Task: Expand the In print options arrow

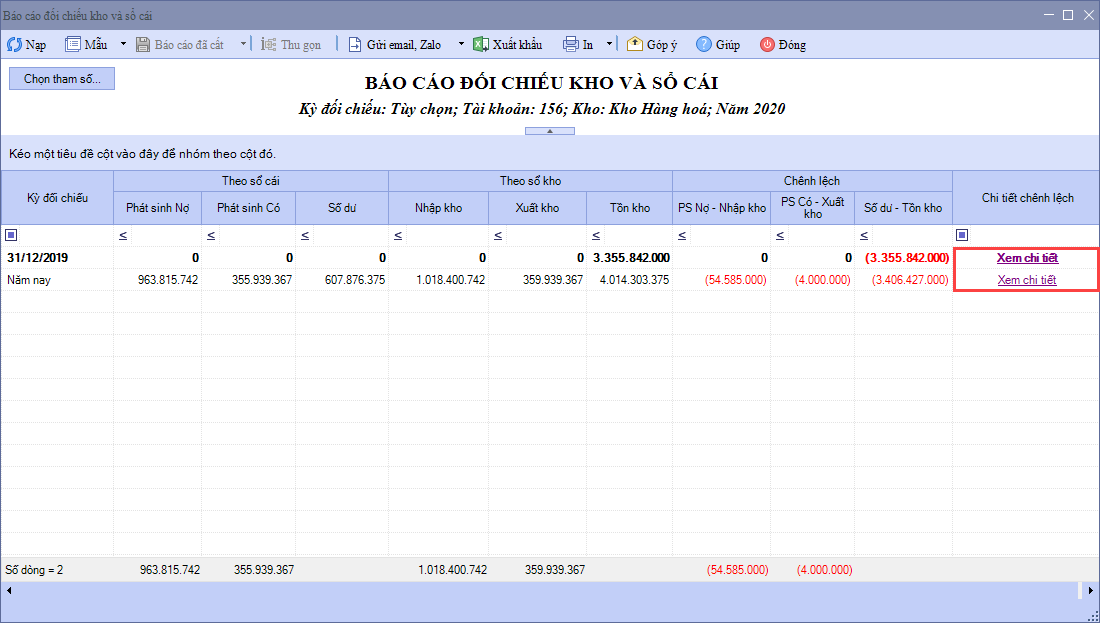Action: pyautogui.click(x=609, y=45)
